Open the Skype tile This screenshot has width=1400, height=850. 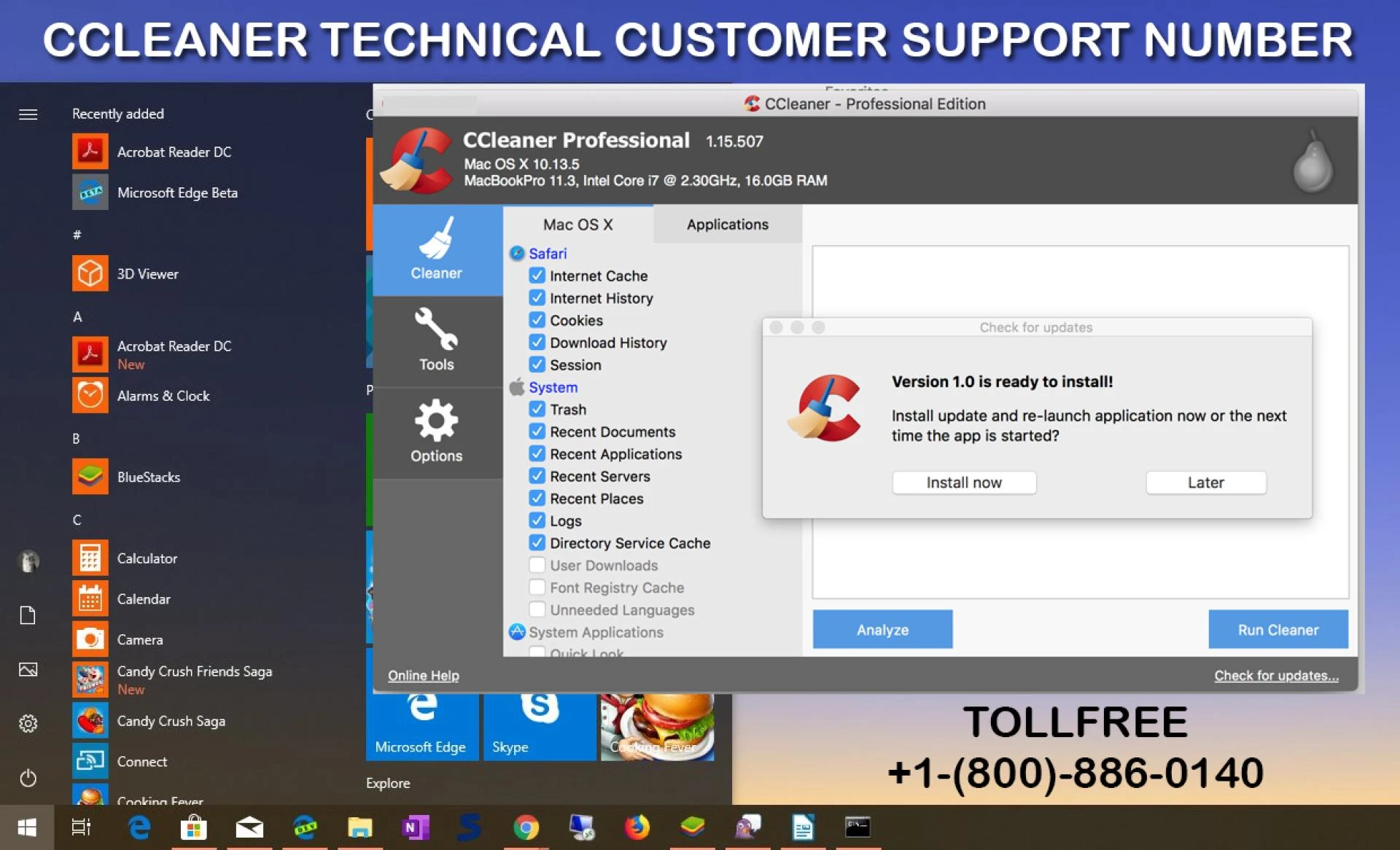click(x=539, y=725)
